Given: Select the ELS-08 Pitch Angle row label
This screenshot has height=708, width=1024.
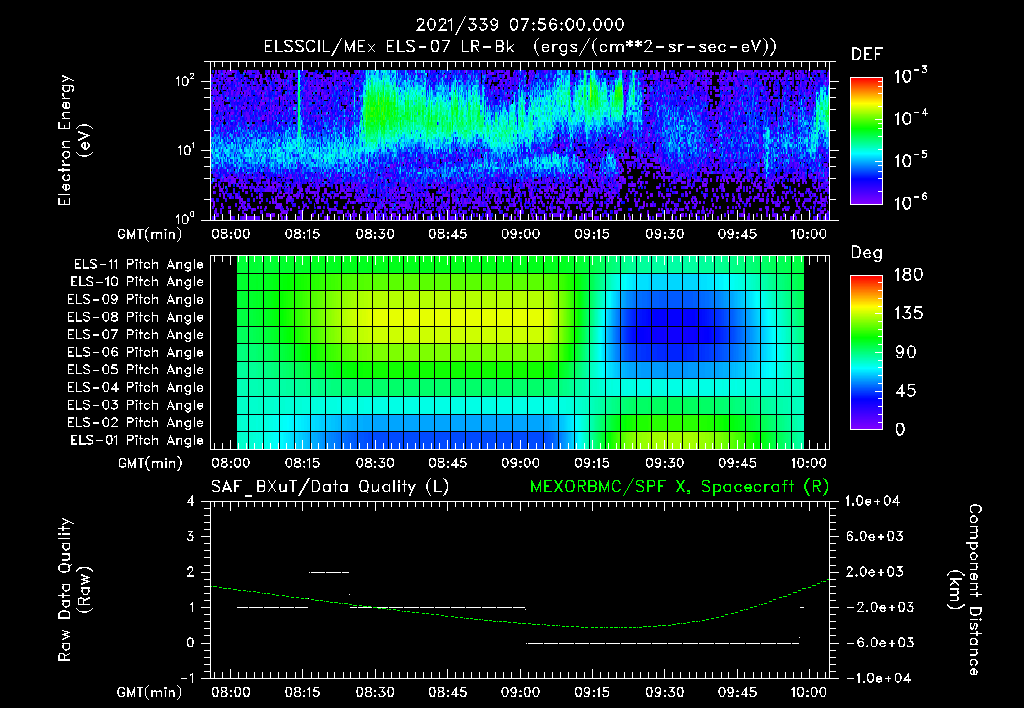Looking at the screenshot, I should pyautogui.click(x=135, y=317).
